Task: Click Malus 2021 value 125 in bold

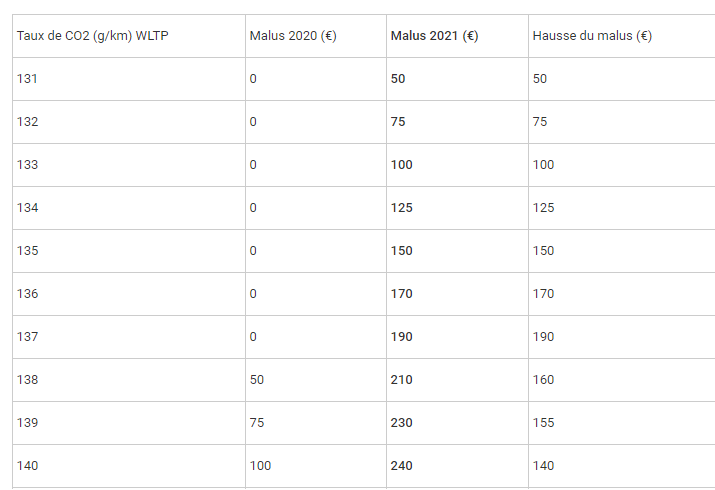Action: [401, 208]
